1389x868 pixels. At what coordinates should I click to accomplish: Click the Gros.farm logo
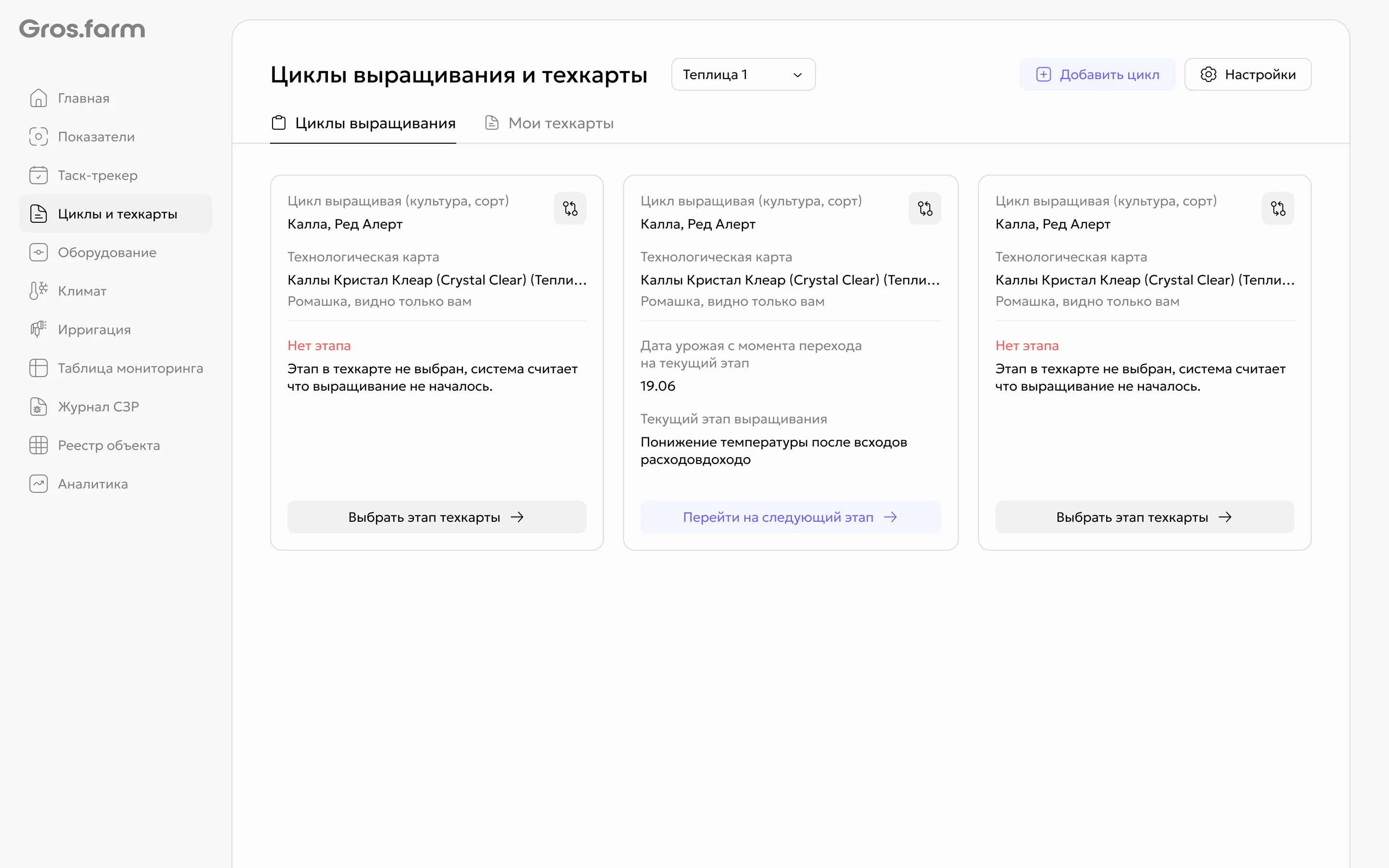[x=82, y=29]
